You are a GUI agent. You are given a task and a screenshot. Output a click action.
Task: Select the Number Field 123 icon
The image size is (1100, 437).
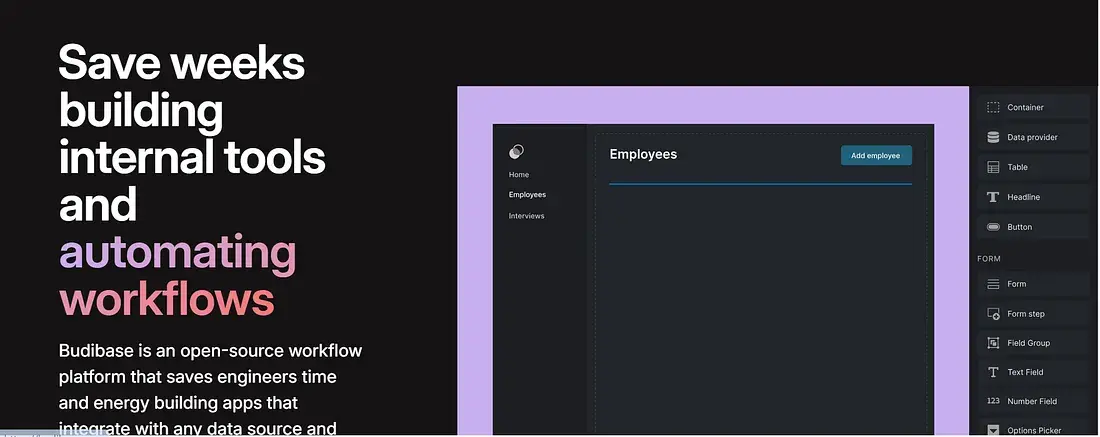point(993,401)
